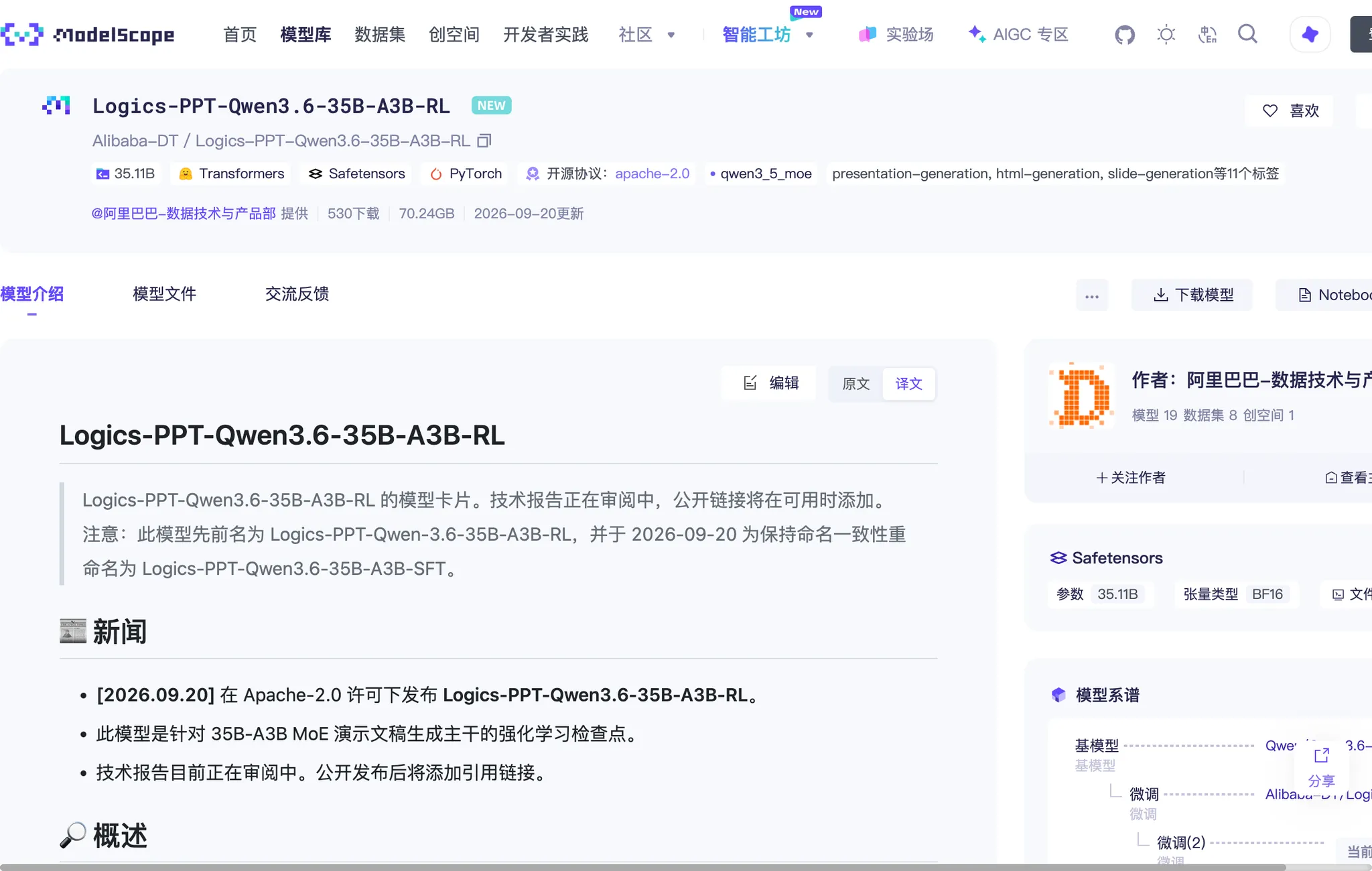
Task: Select the 模型介绍 tab
Action: pyautogui.click(x=32, y=294)
